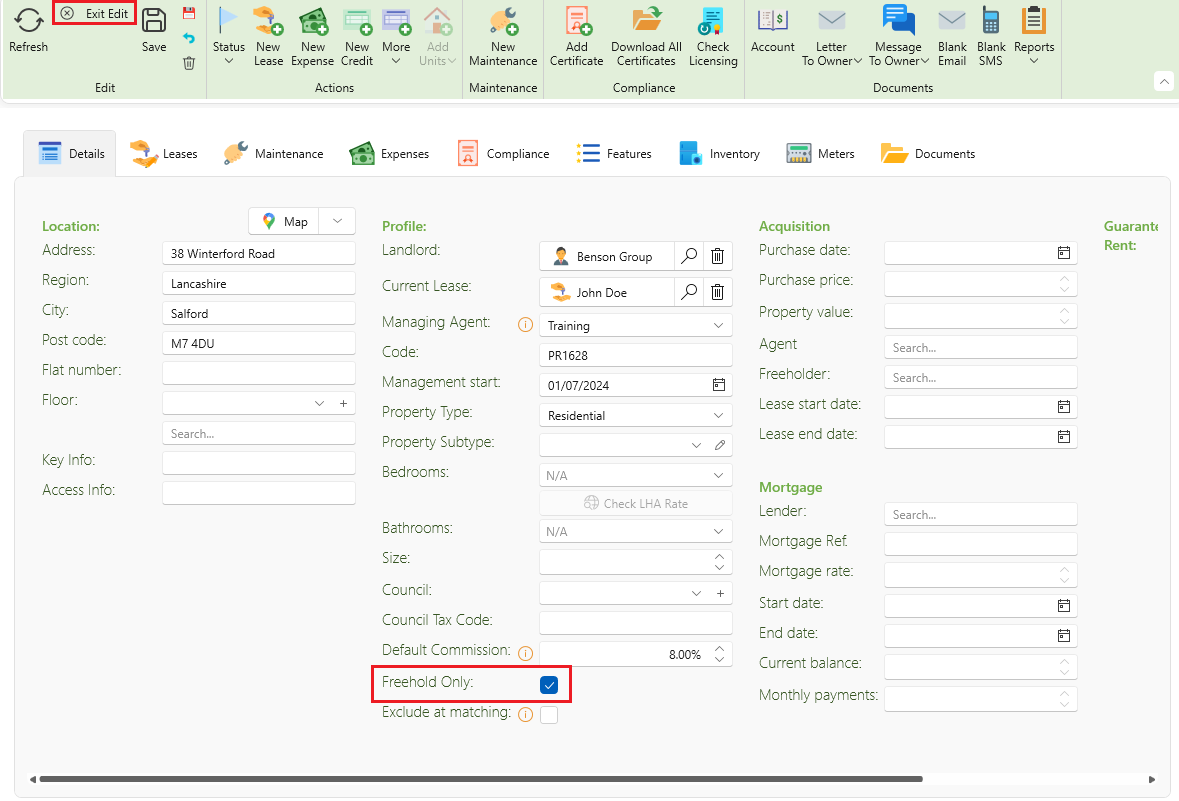Click Add Certificate
Viewport: 1179px width, 801px height.
point(577,36)
